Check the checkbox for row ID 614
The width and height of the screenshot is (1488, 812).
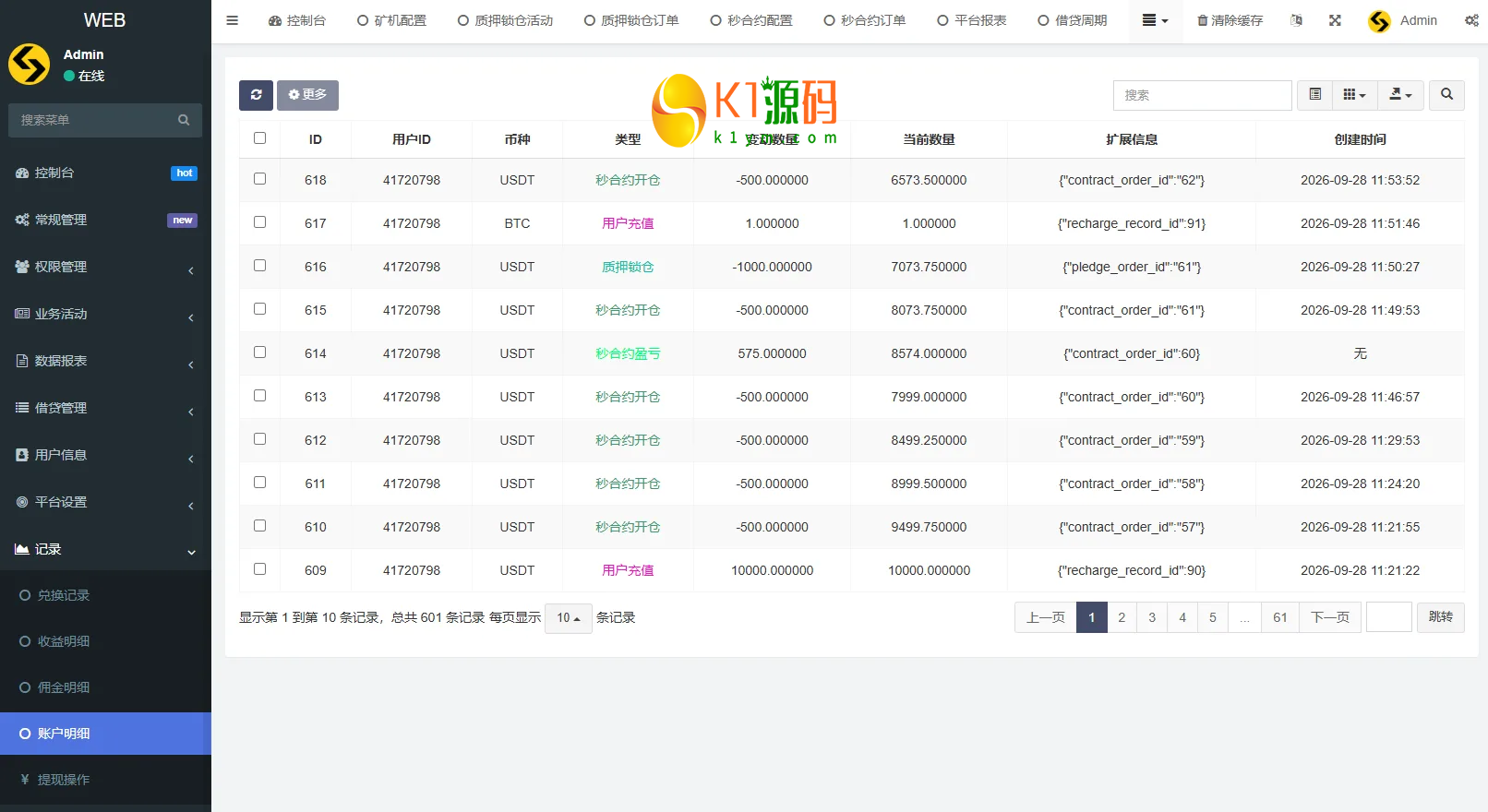(259, 352)
